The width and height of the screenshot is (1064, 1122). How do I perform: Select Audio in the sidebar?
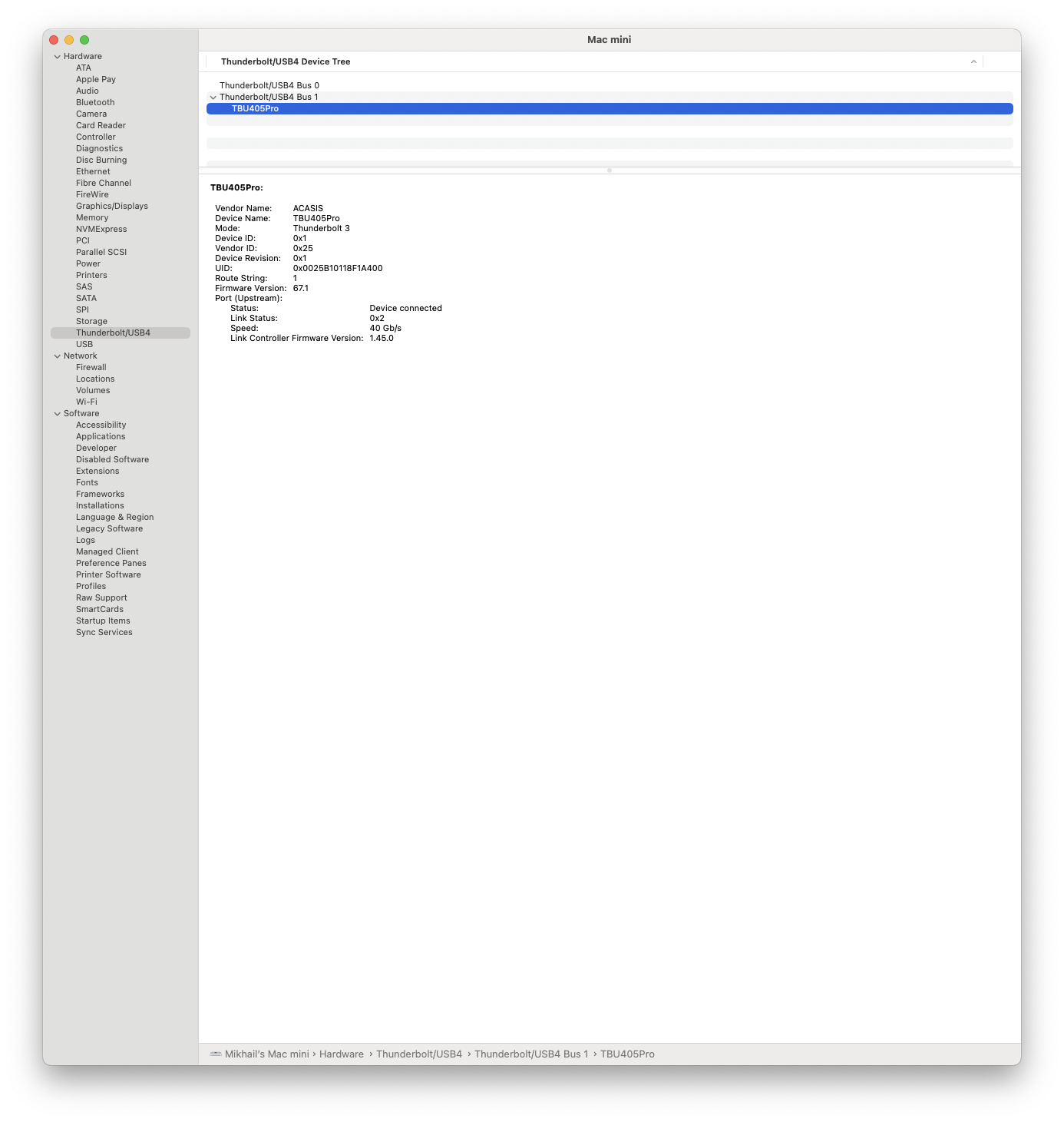click(88, 91)
